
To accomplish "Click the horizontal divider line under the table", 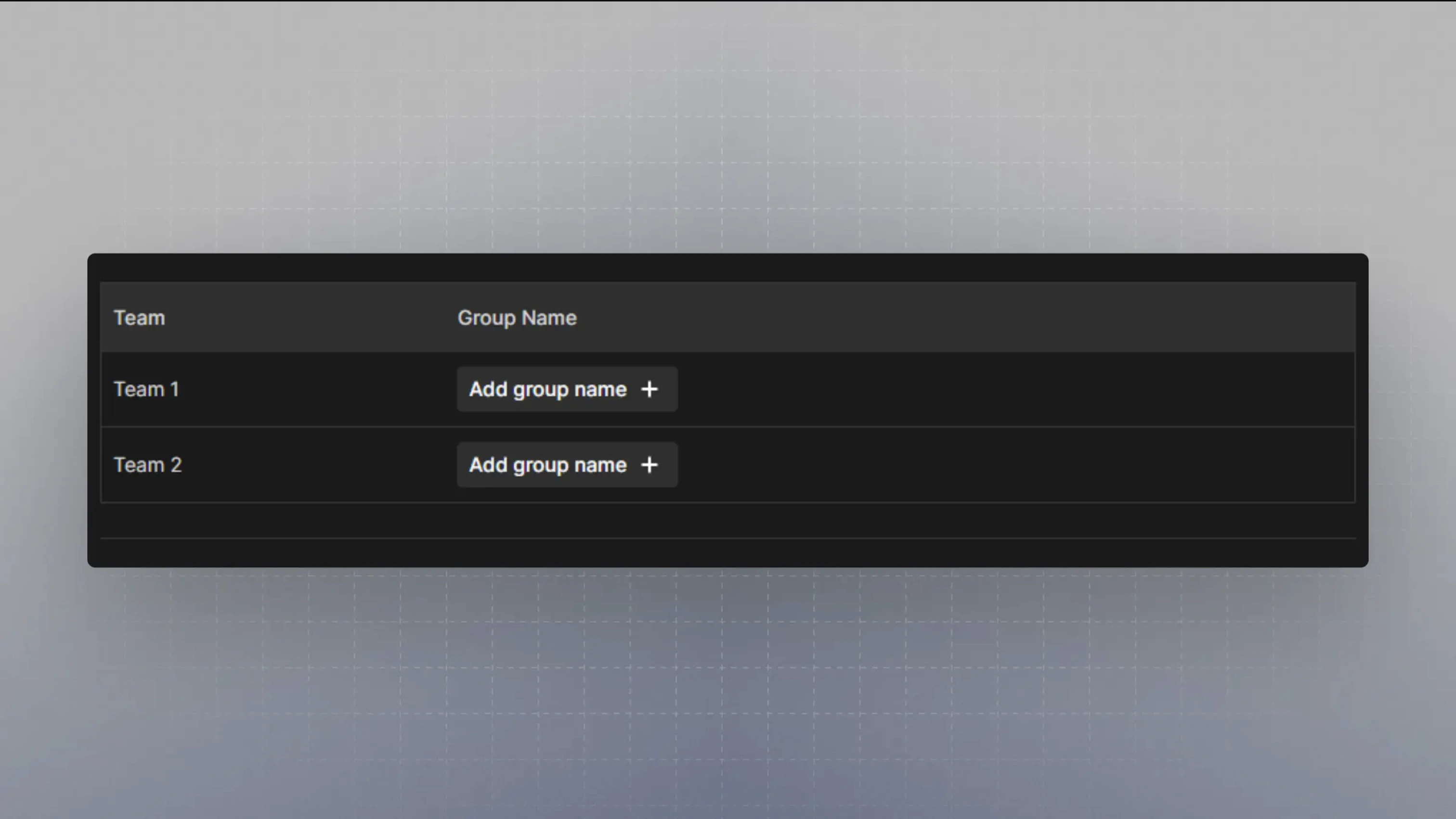I will click(x=728, y=538).
